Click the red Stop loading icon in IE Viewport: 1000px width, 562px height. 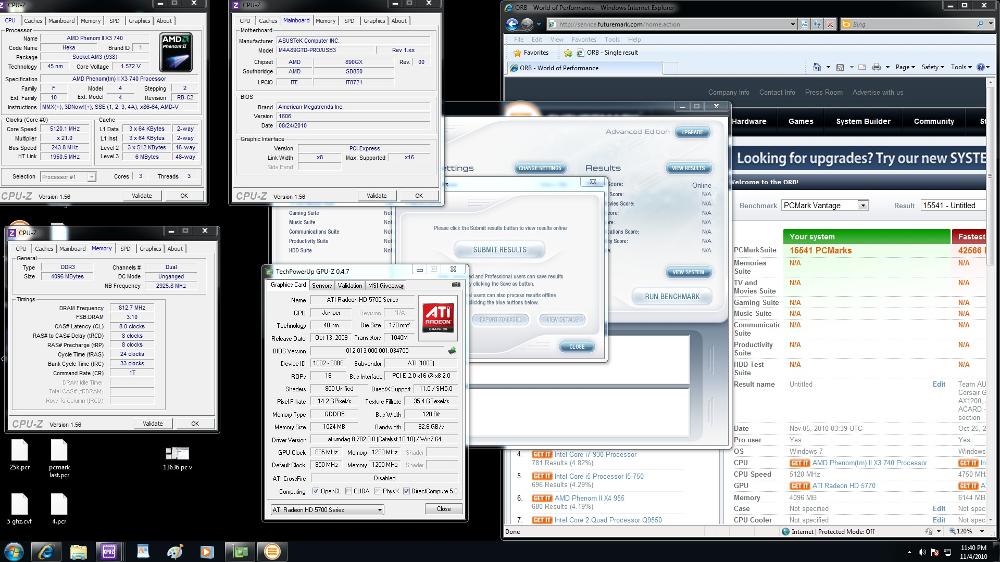pos(830,24)
